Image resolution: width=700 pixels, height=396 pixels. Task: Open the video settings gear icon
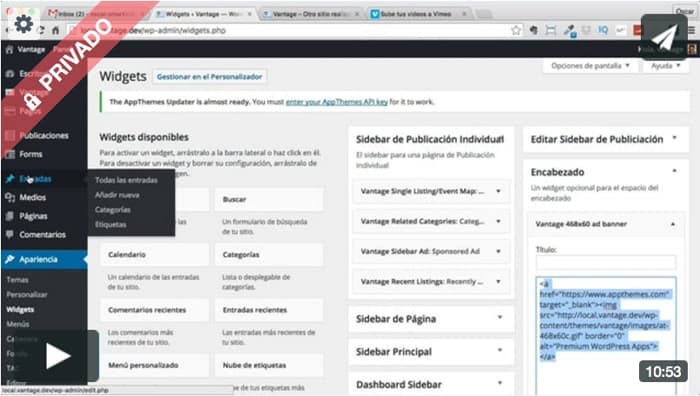click(x=23, y=23)
